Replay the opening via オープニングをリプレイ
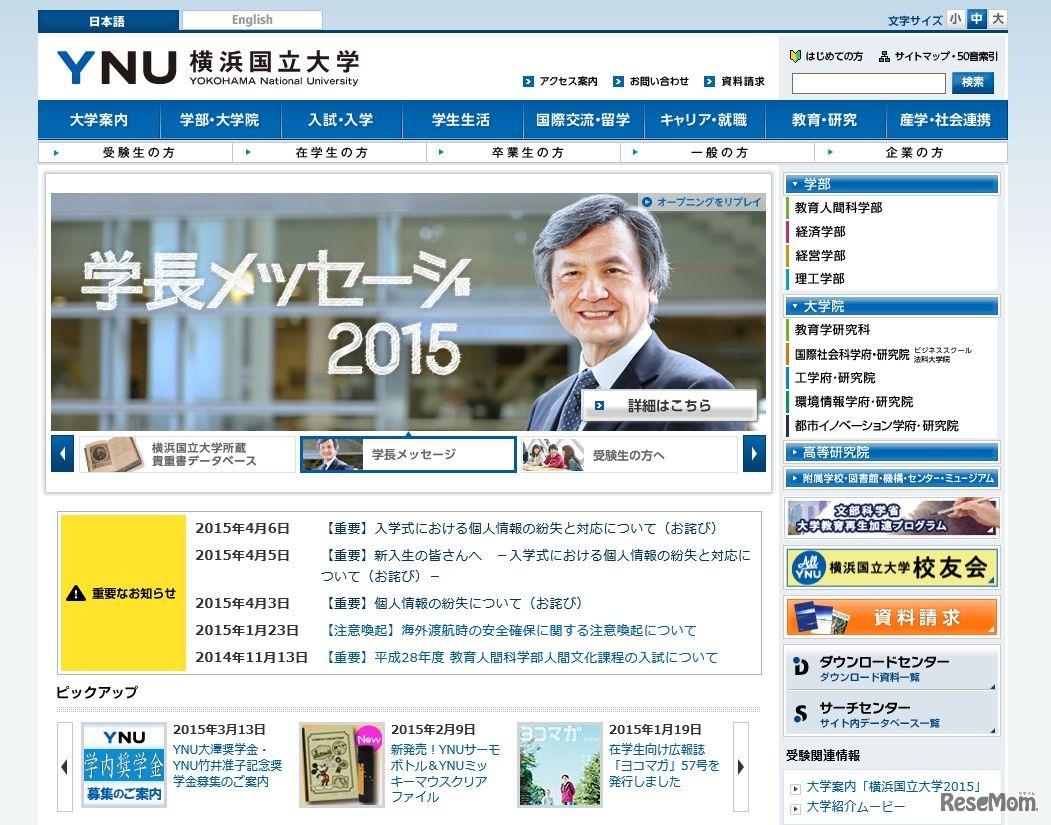1051x825 pixels. pyautogui.click(x=702, y=202)
